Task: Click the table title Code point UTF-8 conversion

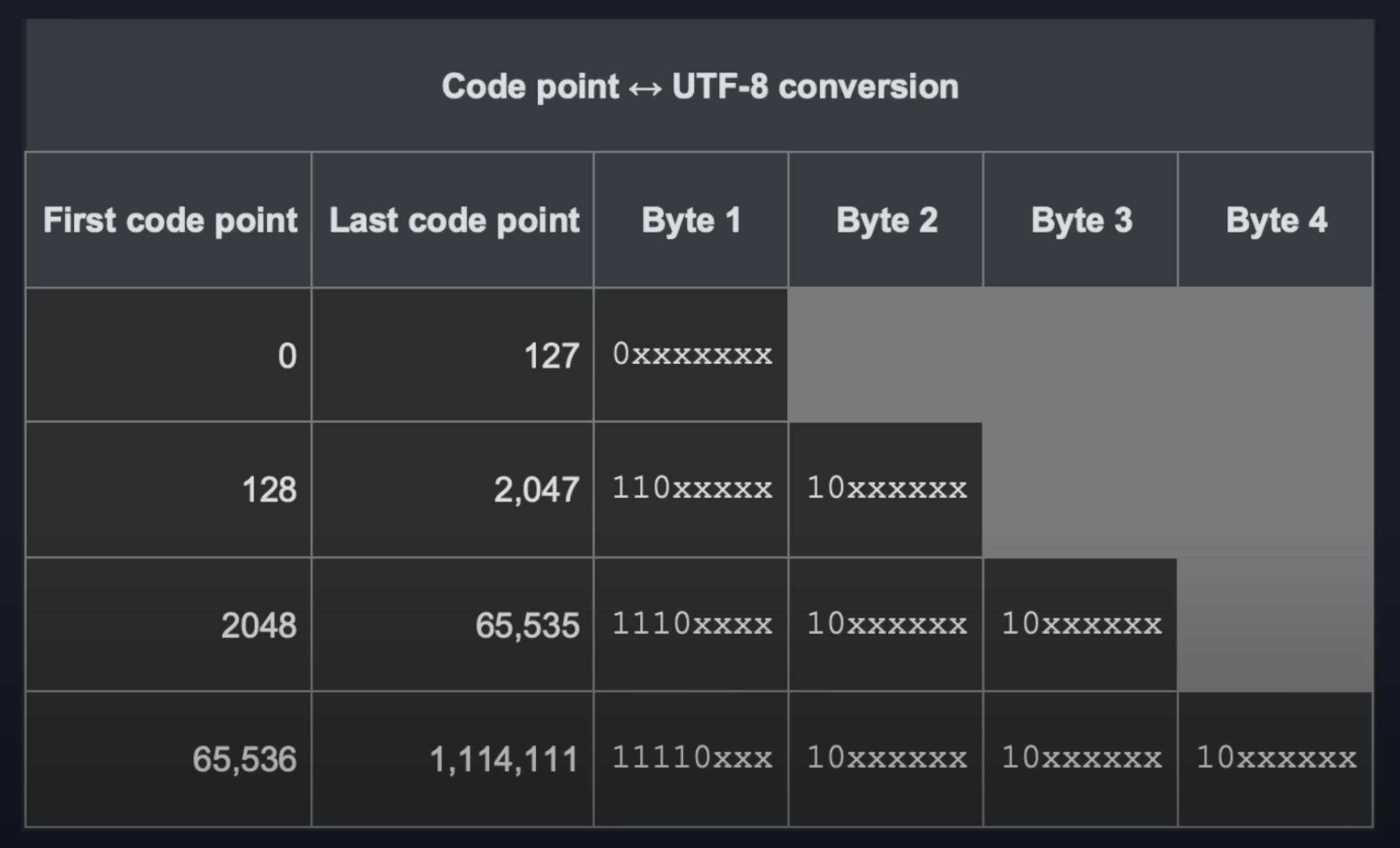Action: click(700, 86)
